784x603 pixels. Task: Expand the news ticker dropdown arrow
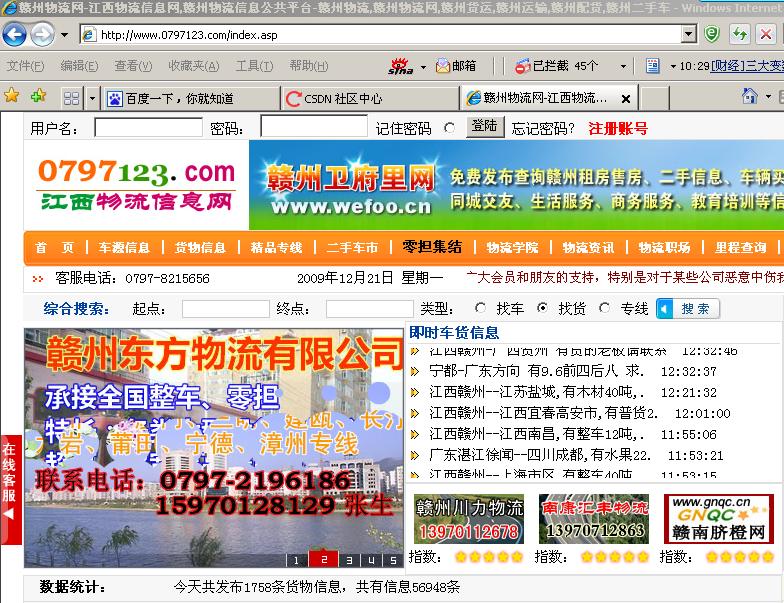pyautogui.click(x=672, y=66)
